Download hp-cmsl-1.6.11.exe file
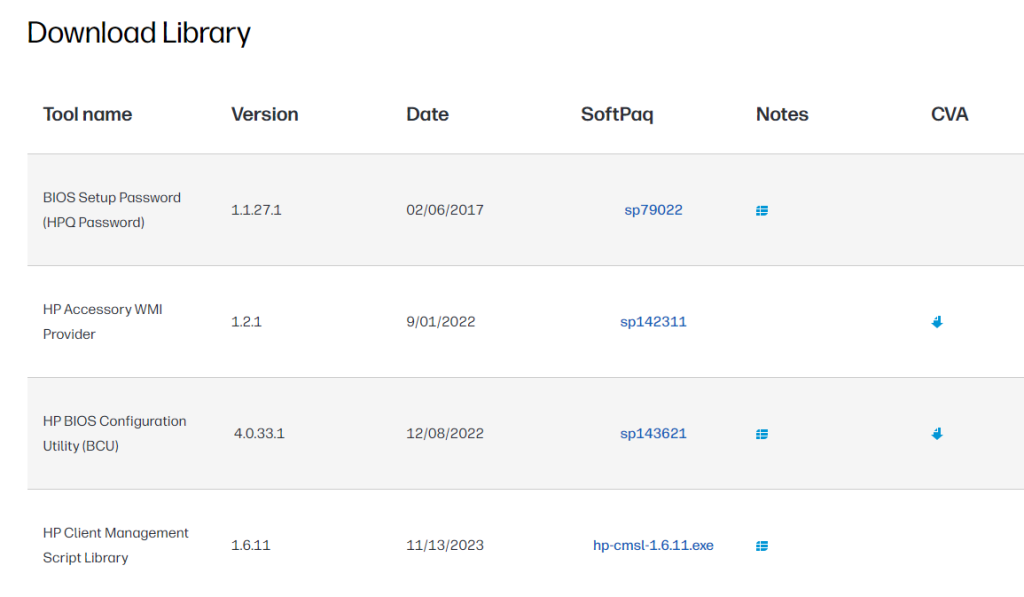The width and height of the screenshot is (1024, 597). (653, 545)
